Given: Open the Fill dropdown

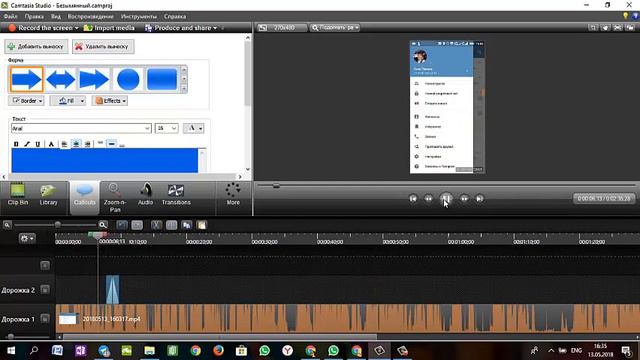Looking at the screenshot, I should [68, 100].
